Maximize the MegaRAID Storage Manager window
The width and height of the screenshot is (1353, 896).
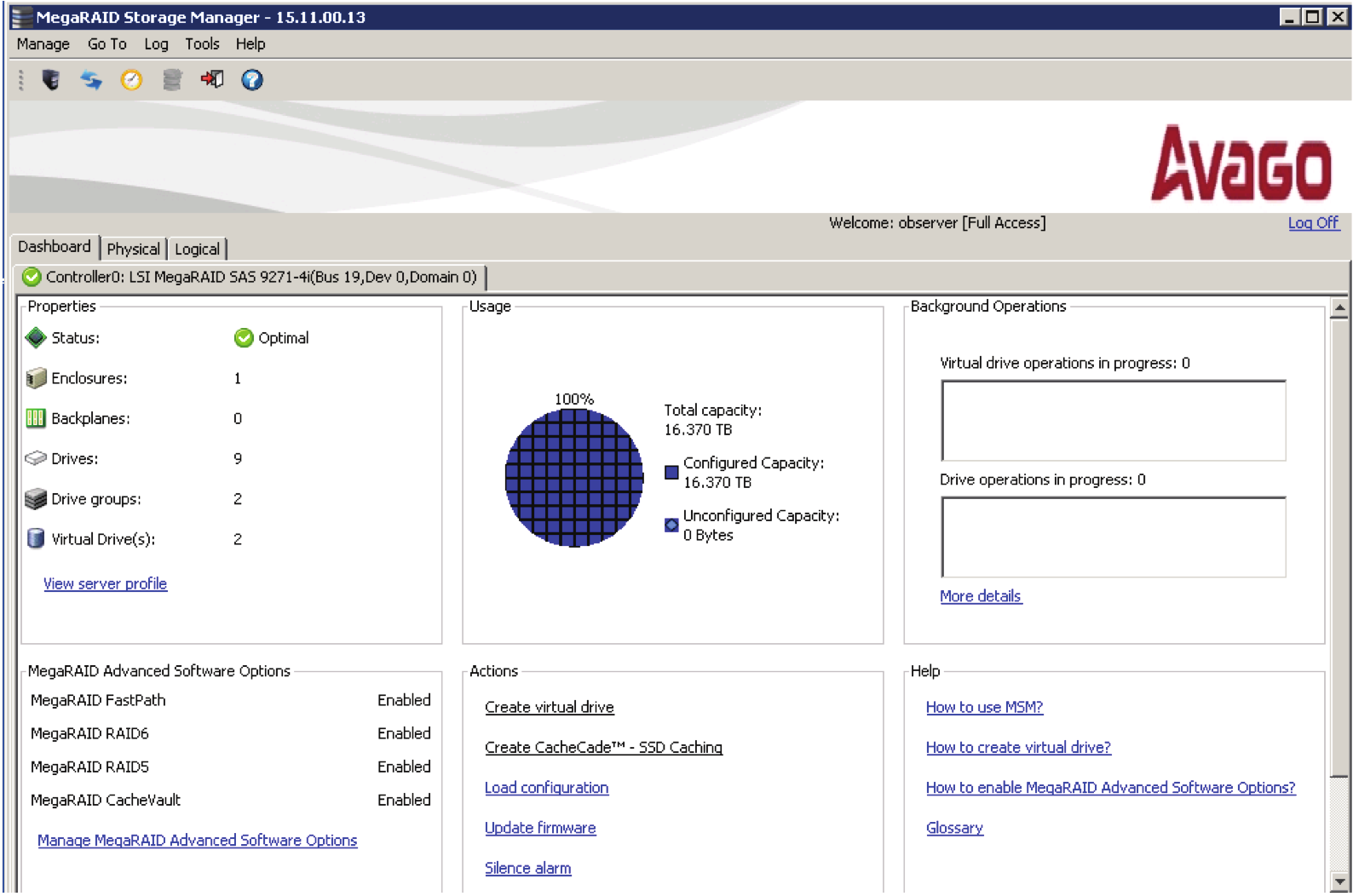[x=1313, y=17]
